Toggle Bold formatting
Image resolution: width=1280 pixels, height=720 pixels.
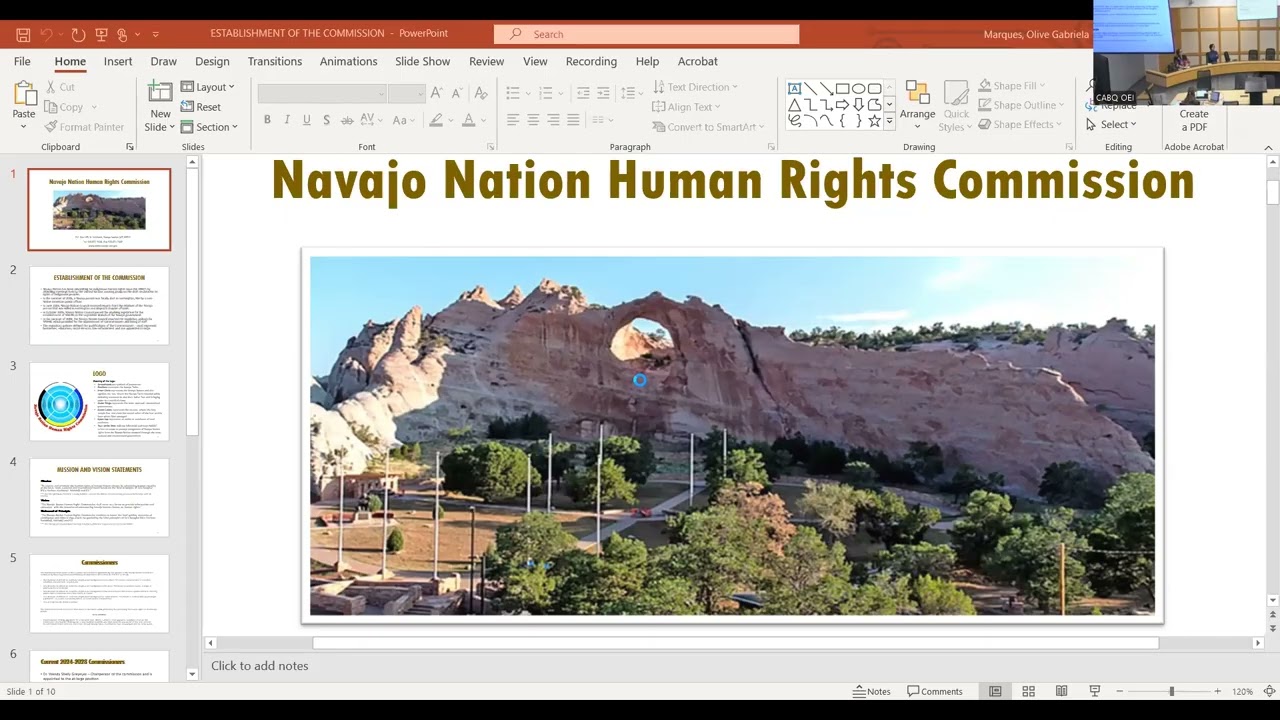click(x=267, y=120)
